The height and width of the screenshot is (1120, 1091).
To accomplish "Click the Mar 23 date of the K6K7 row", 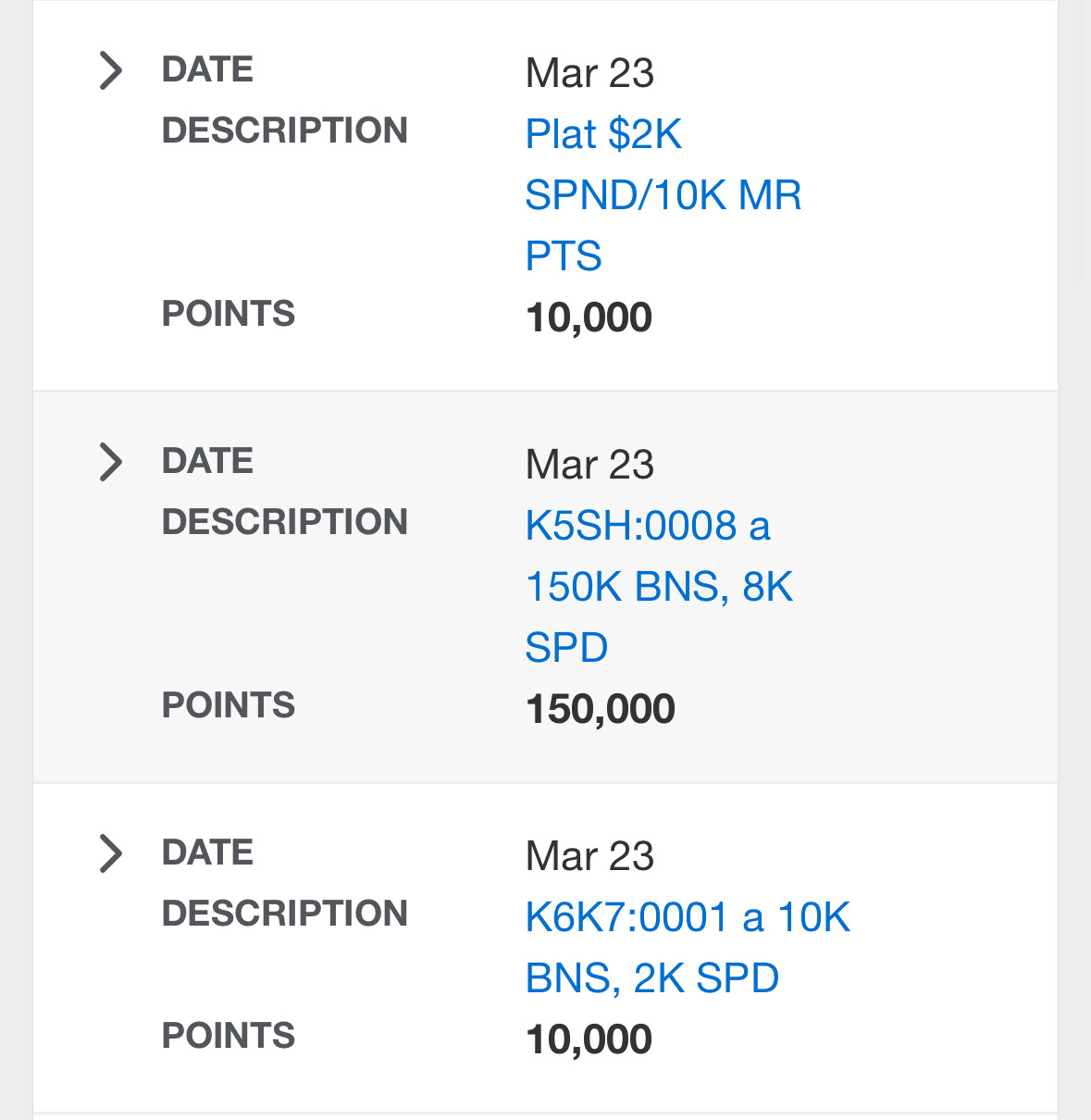I will tap(589, 856).
